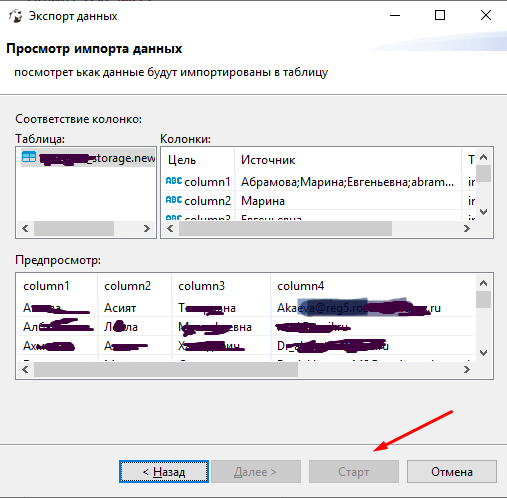The width and height of the screenshot is (507, 498).
Task: Click the DBeaver app icon in title bar
Action: pyautogui.click(x=15, y=16)
